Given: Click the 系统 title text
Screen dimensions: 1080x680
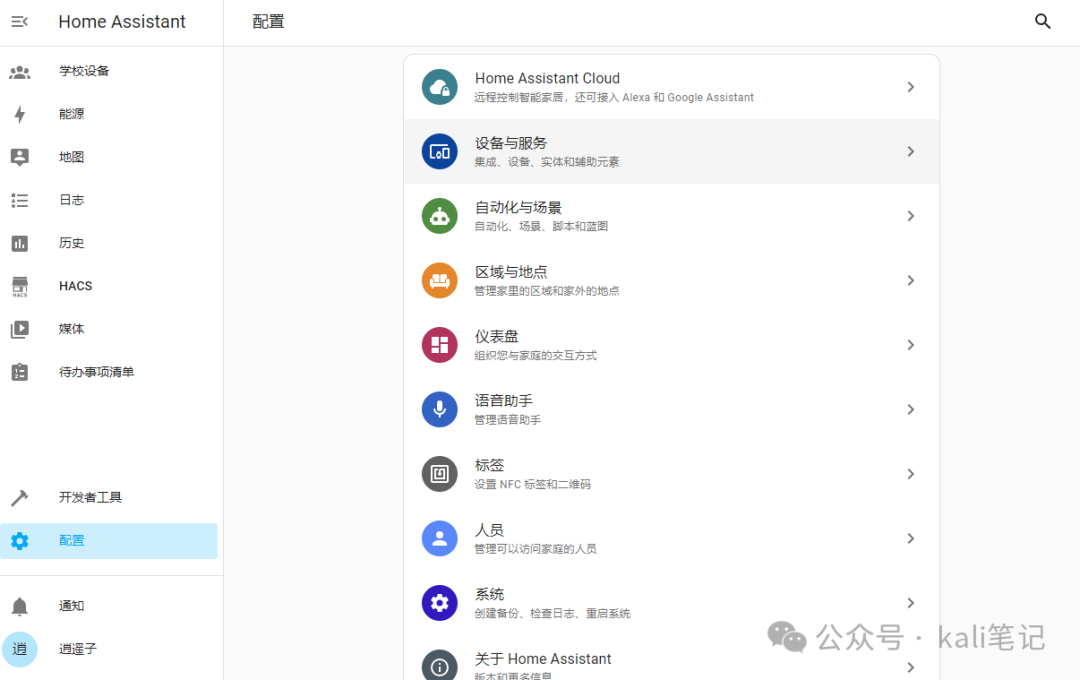Looking at the screenshot, I should 489,594.
